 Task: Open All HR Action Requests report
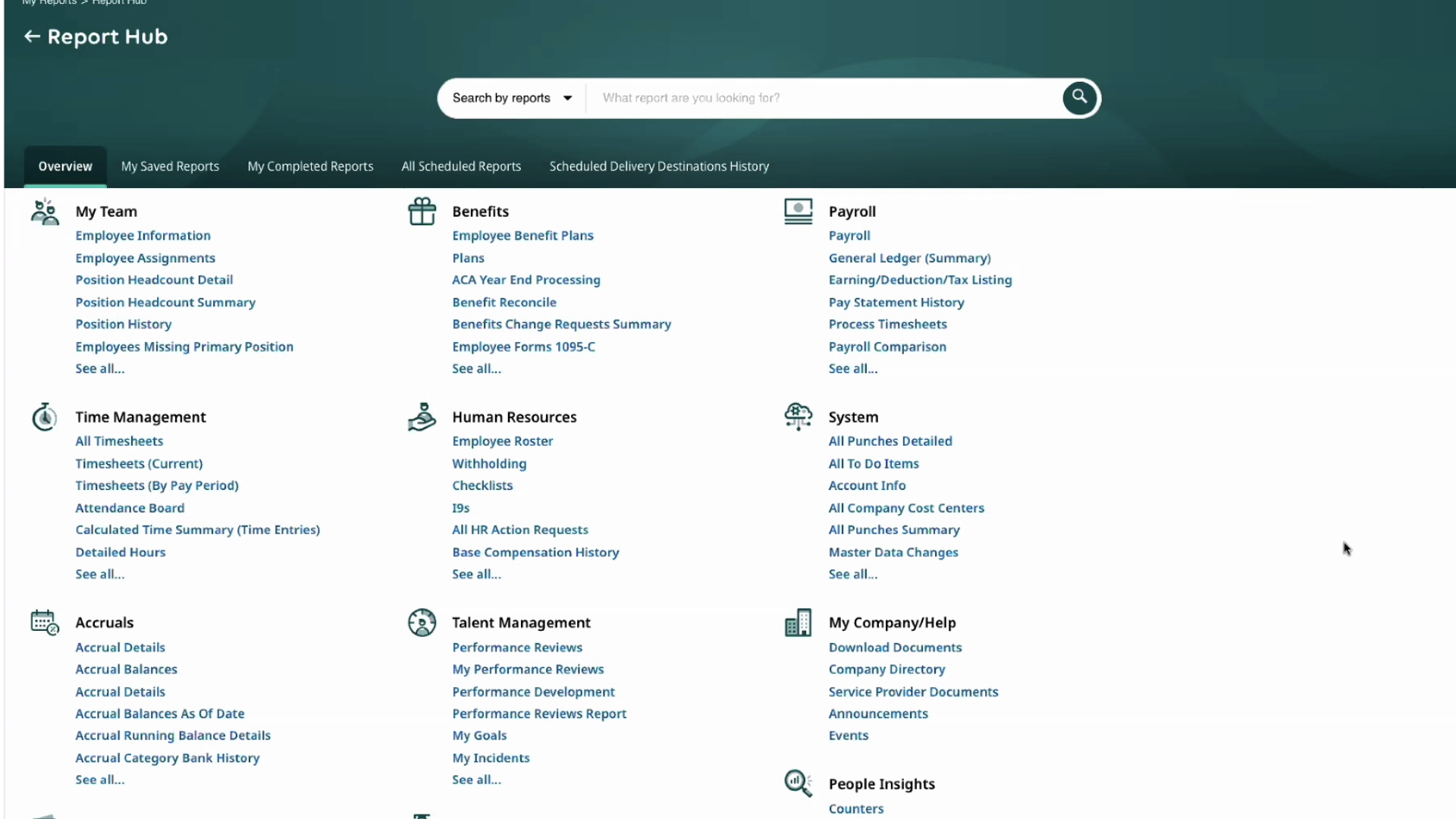coord(520,530)
